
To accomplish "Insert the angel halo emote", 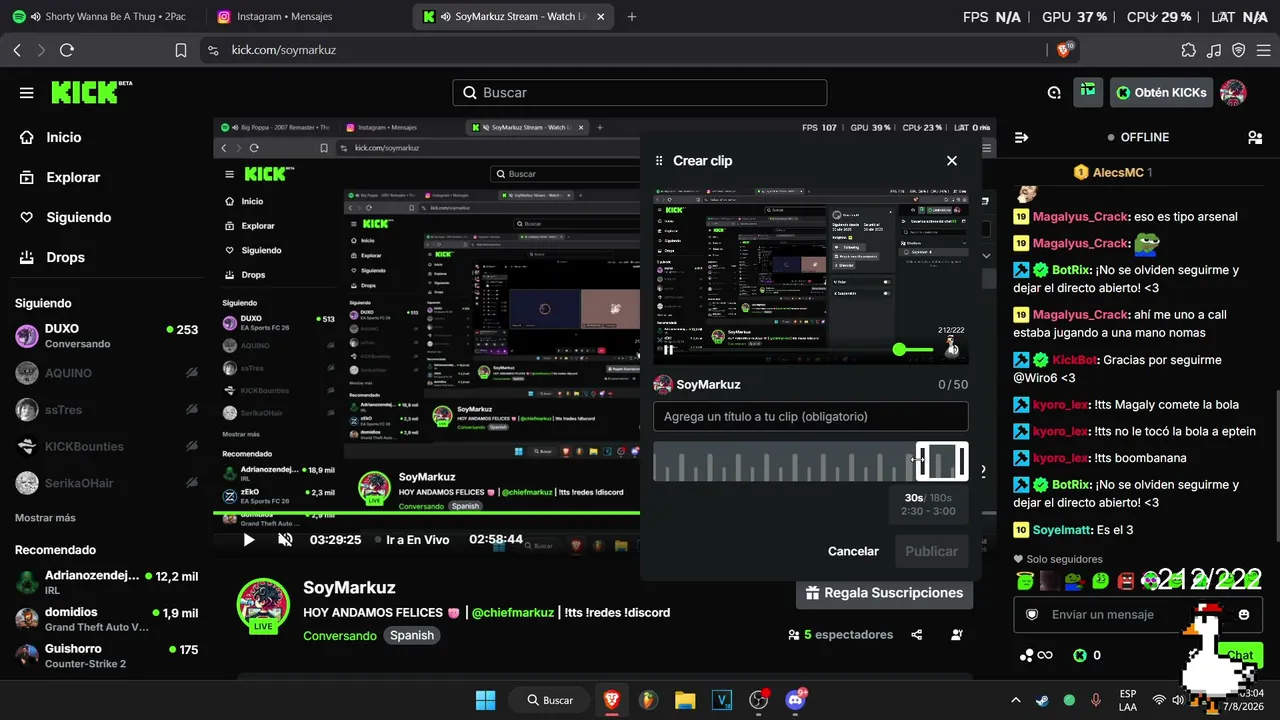I will (x=1024, y=580).
